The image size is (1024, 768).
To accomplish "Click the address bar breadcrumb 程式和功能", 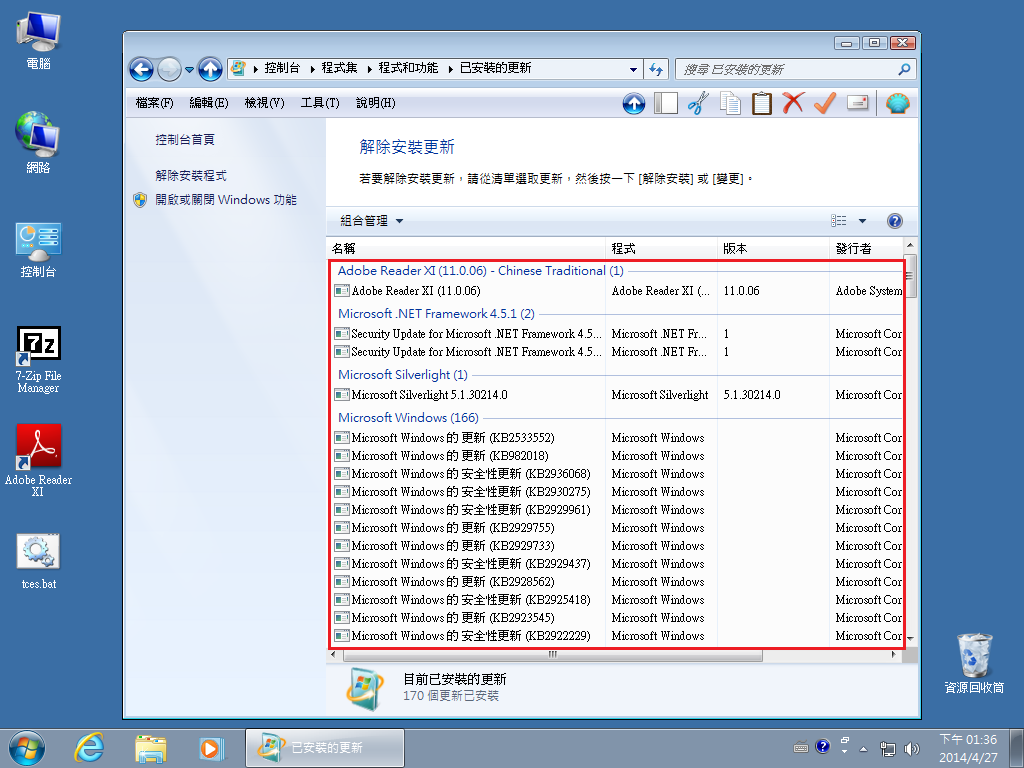I will [x=408, y=68].
